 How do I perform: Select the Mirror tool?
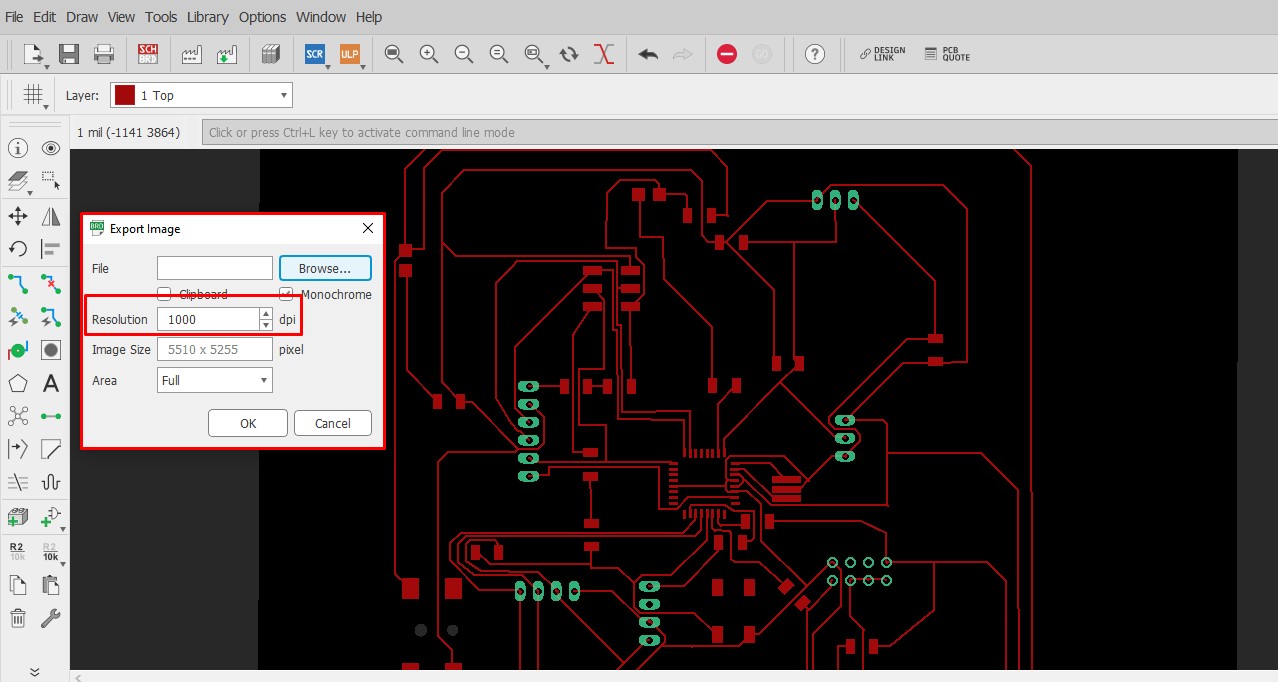[x=51, y=216]
